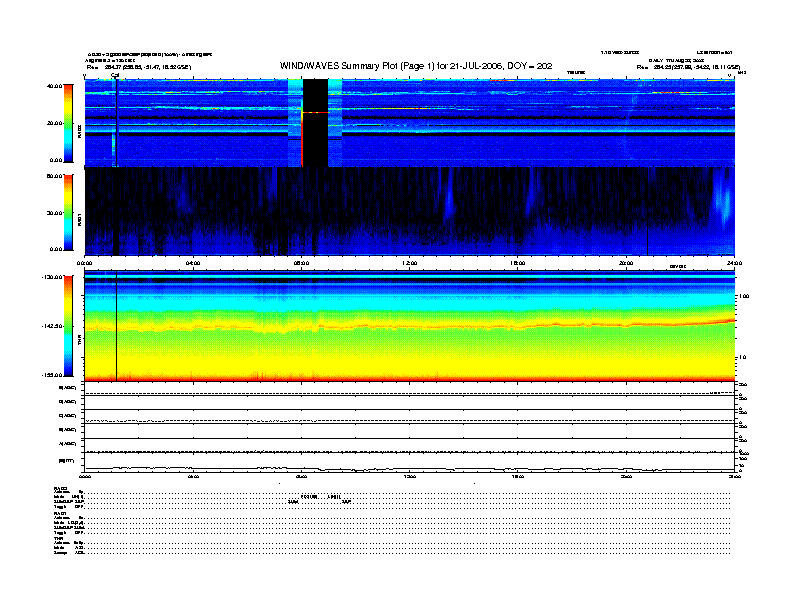Click 16:00 tick label under RAD1 panel

[x=518, y=263]
